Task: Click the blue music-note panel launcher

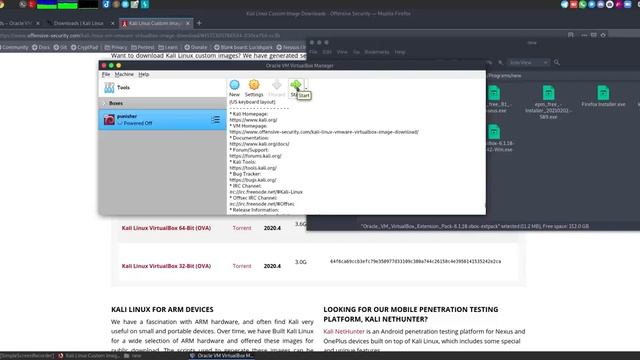Action: (107, 4)
